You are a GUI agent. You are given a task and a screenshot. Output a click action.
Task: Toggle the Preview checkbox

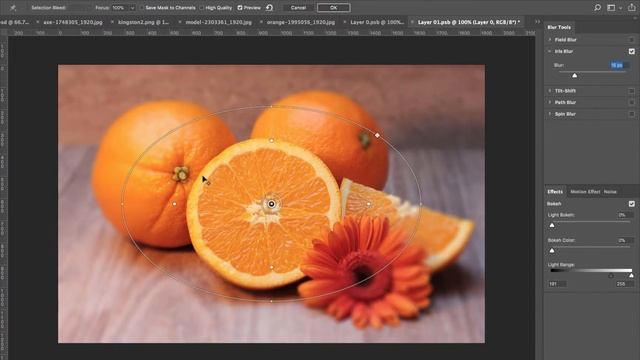240,8
